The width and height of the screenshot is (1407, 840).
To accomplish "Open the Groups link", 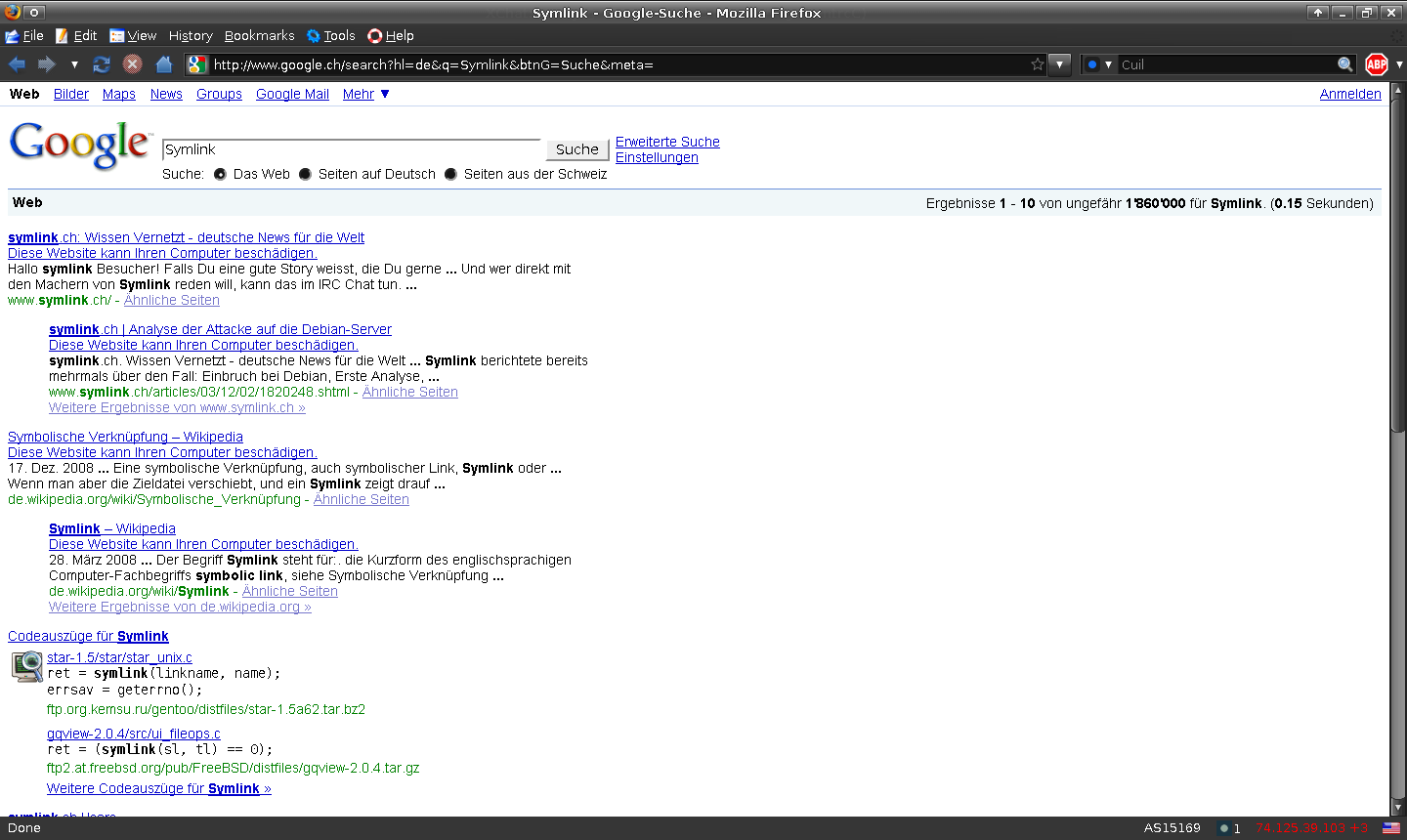I will point(219,94).
